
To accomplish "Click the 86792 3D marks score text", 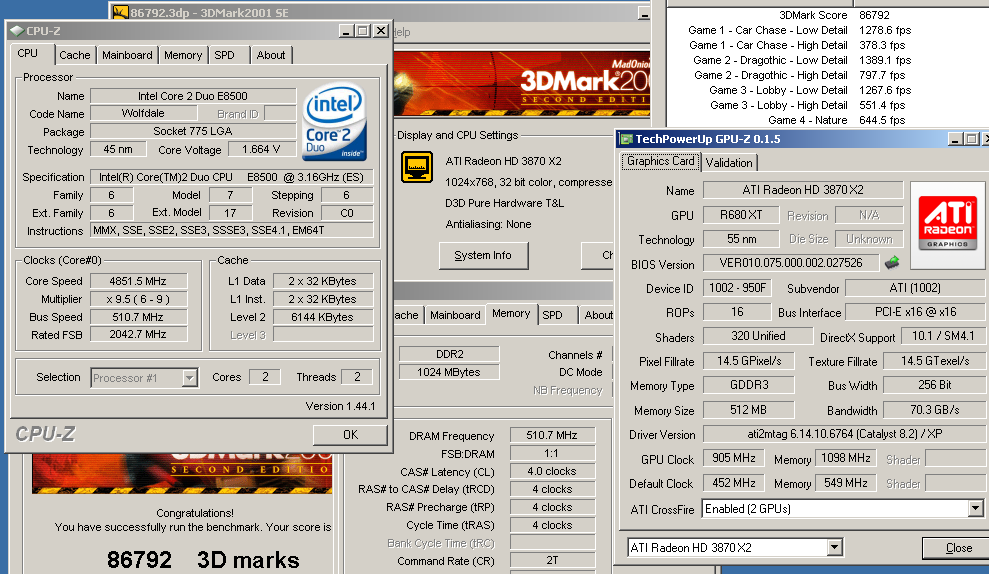I will (203, 559).
